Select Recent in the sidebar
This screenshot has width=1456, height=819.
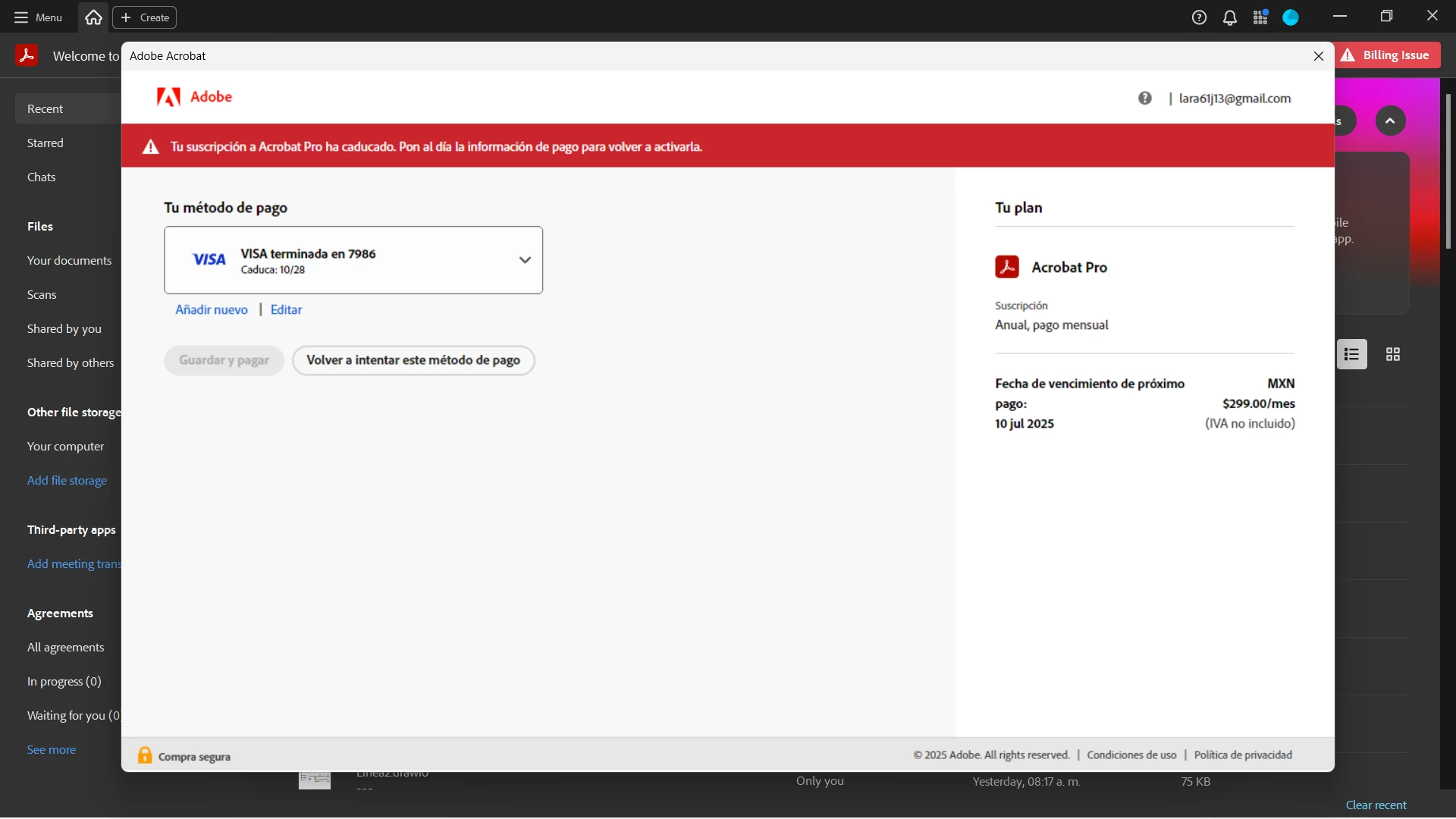[45, 109]
